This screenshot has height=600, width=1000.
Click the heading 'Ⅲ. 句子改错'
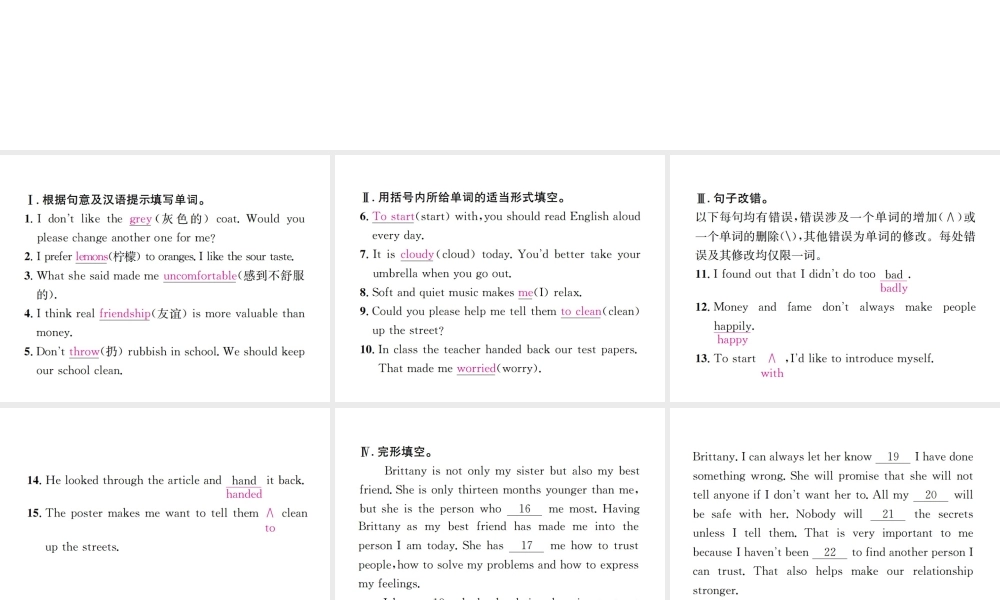[x=733, y=198]
